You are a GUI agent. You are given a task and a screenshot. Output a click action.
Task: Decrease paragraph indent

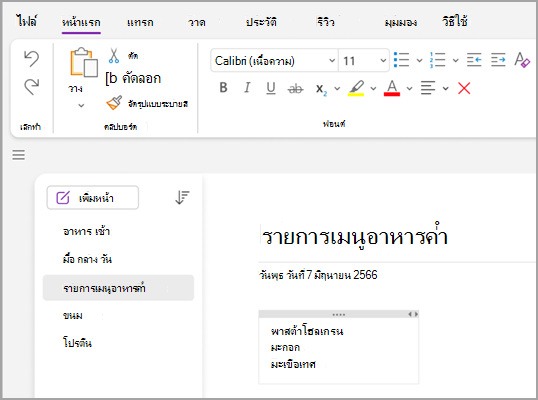(x=474, y=60)
